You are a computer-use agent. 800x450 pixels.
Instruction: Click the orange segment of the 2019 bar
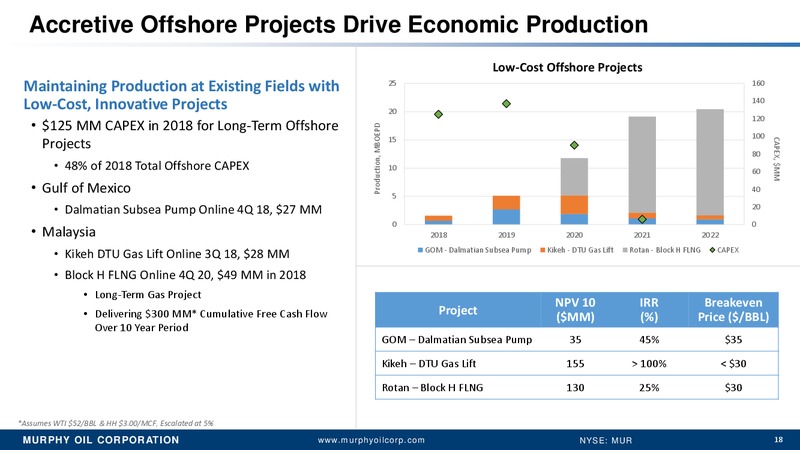pyautogui.click(x=506, y=202)
